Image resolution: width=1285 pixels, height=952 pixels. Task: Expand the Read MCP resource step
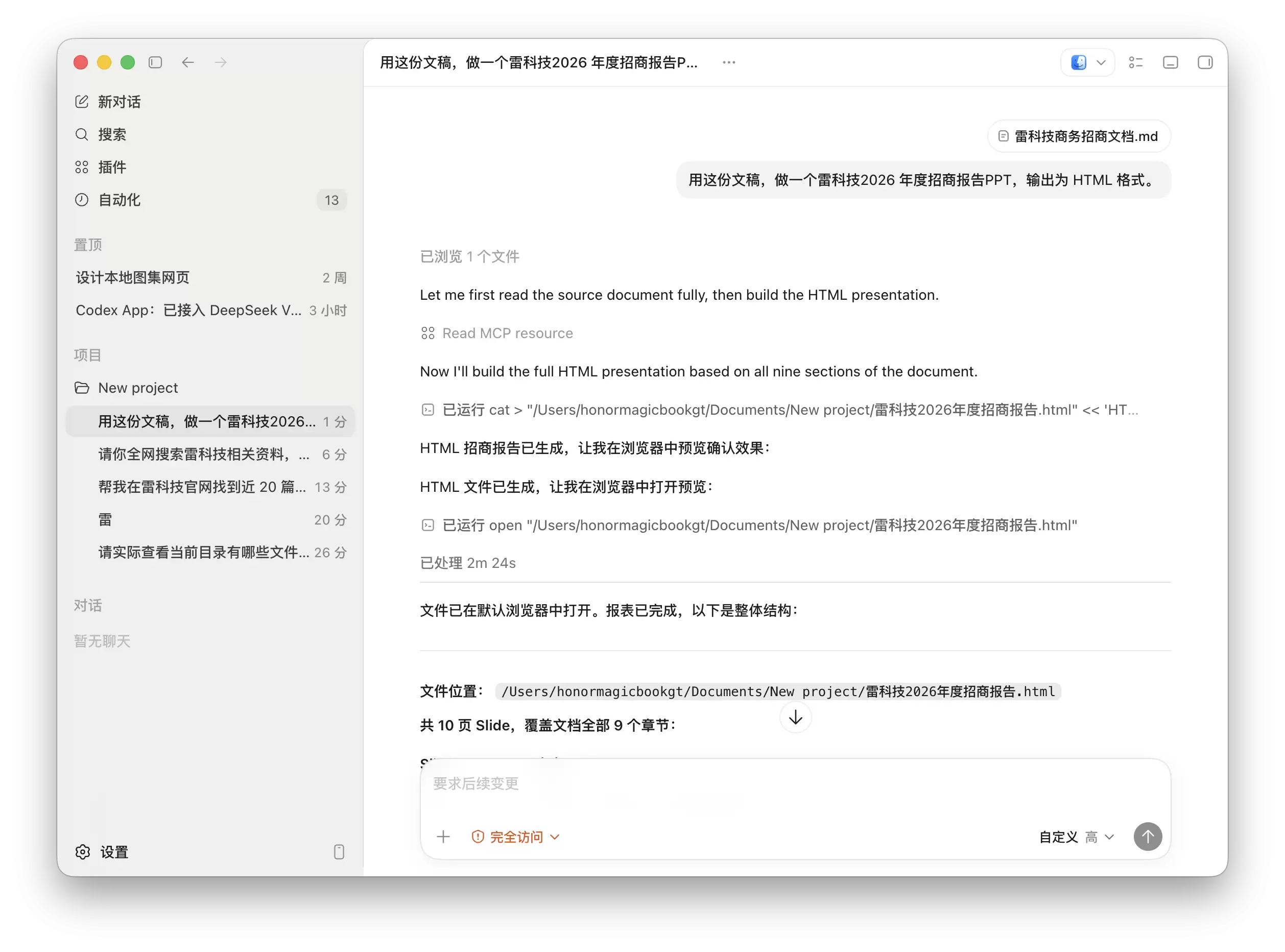tap(507, 334)
